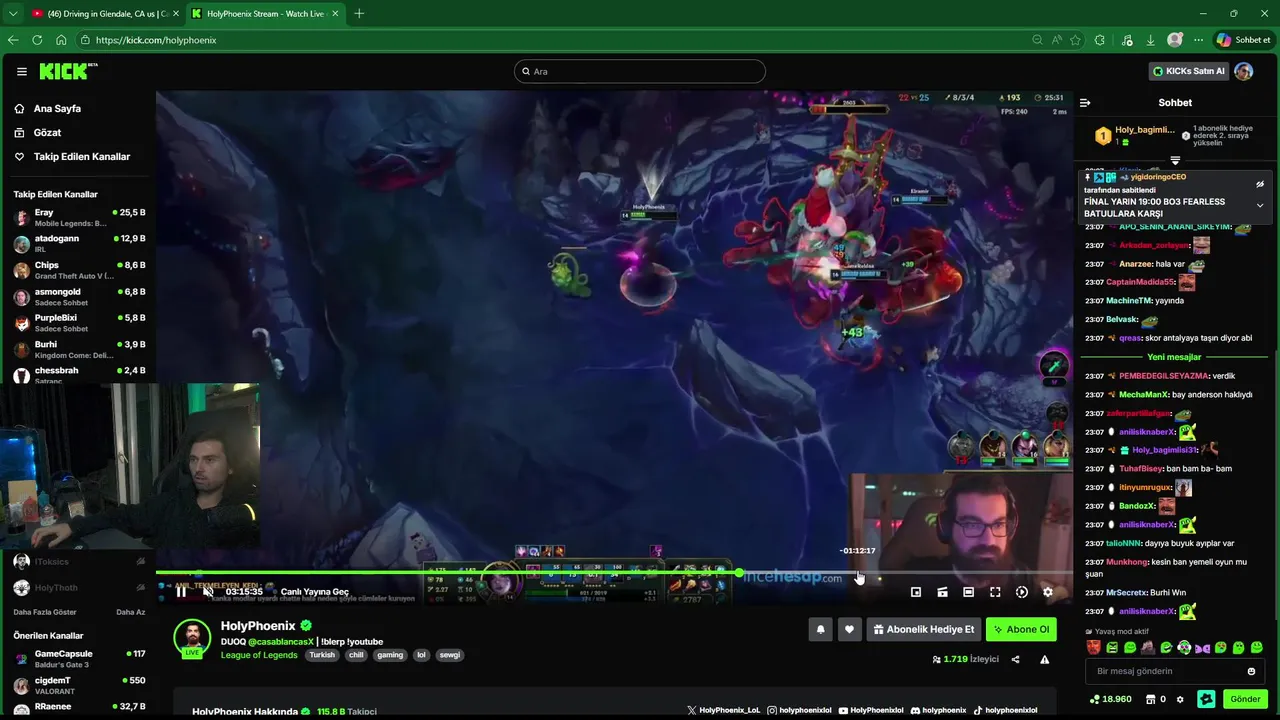Open picture-in-picture mini player icon
Viewport: 1280px width, 720px height.
coord(916,592)
